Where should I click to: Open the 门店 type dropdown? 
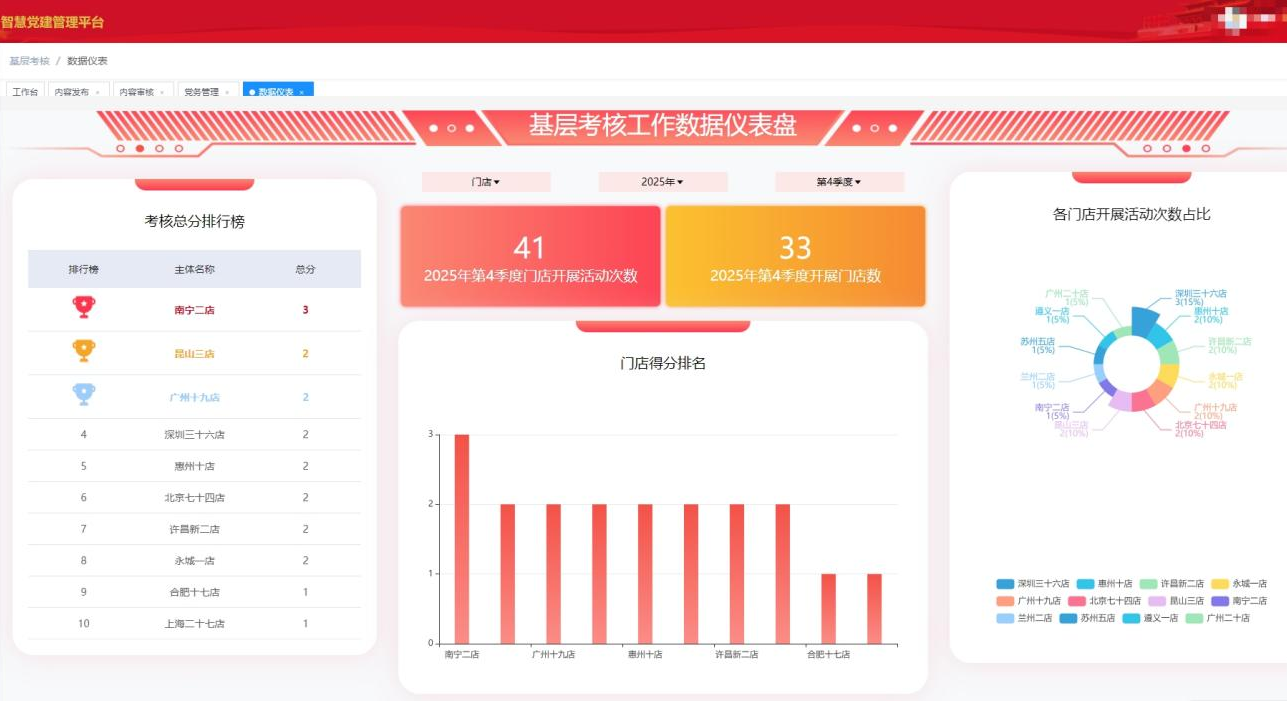point(486,182)
